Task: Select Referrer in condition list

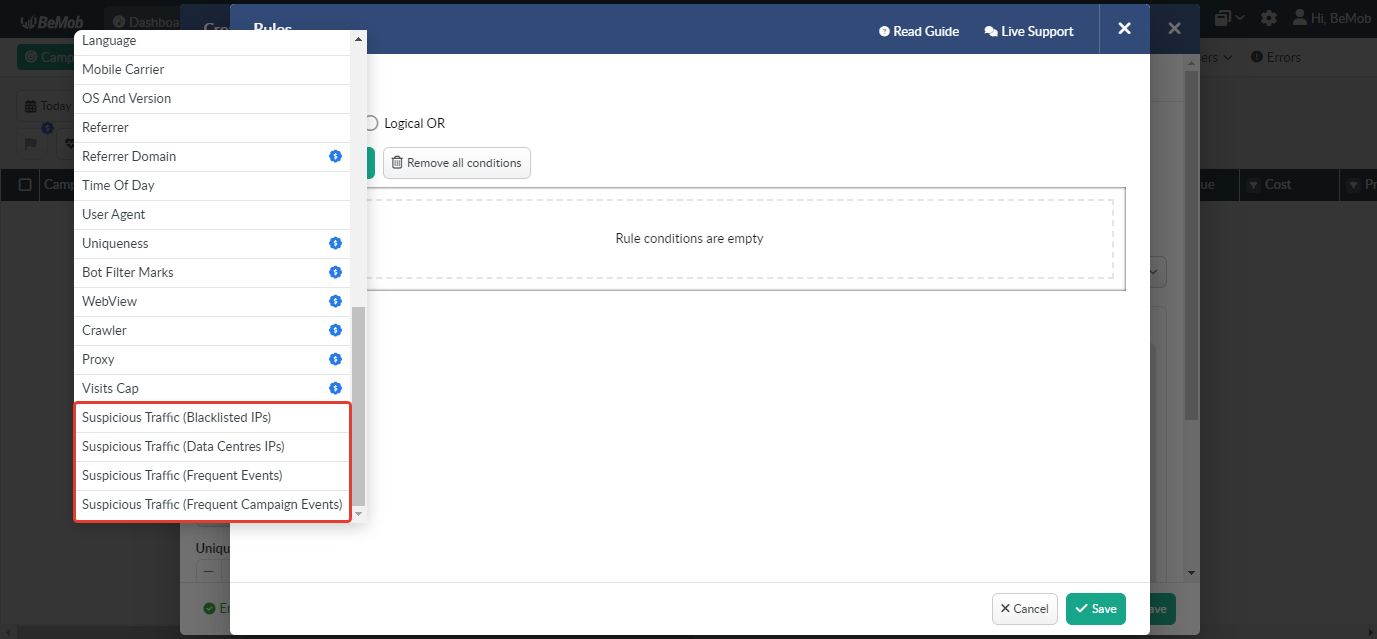Action: (x=212, y=128)
